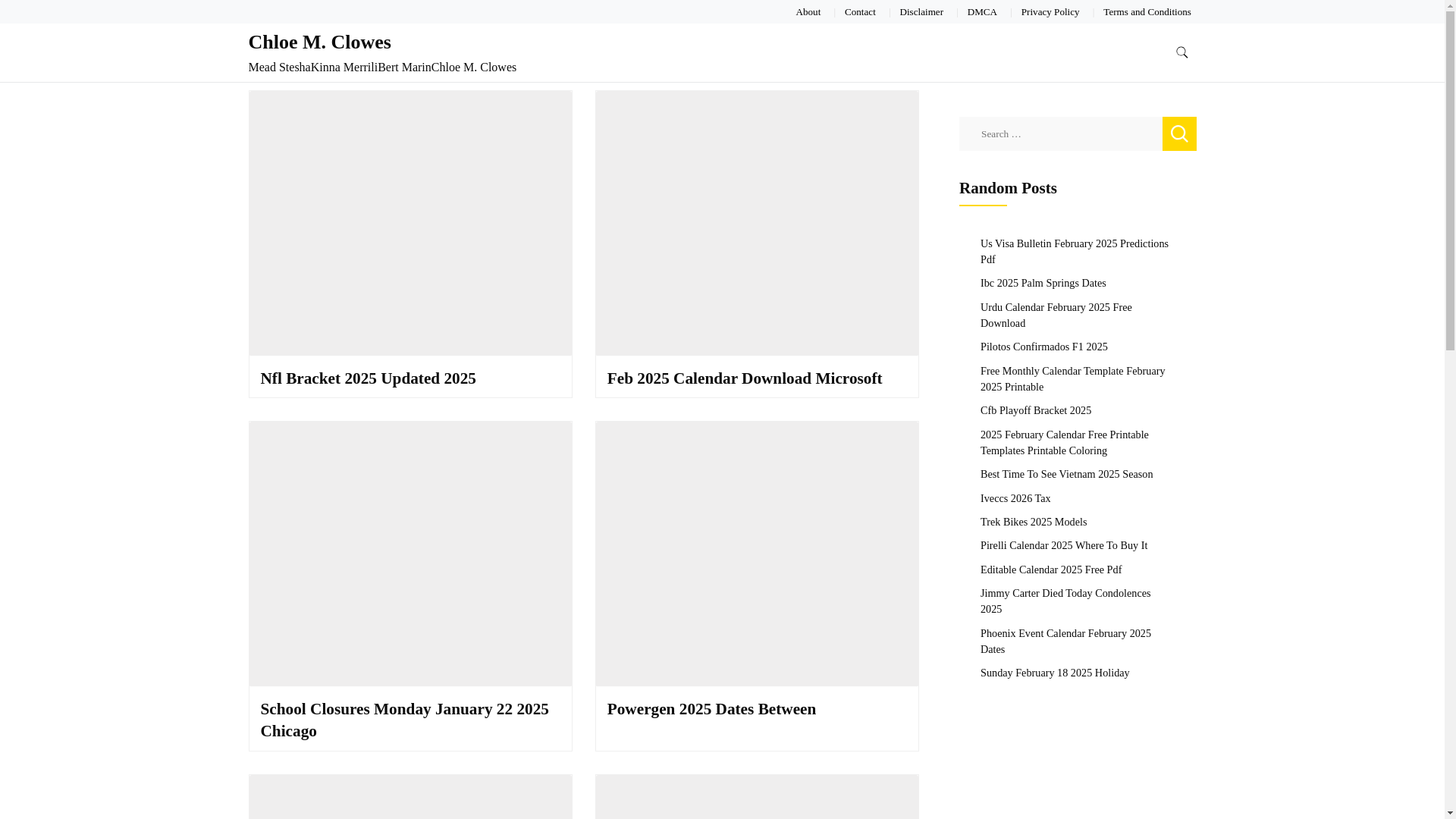Click the School Closures post thumbnail
This screenshot has width=1456, height=819.
(410, 554)
